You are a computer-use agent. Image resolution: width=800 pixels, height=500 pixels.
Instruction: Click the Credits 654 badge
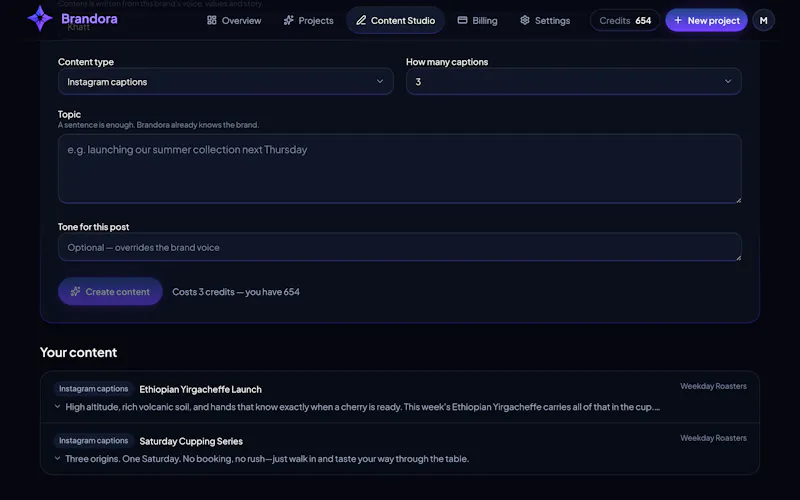pyautogui.click(x=625, y=20)
